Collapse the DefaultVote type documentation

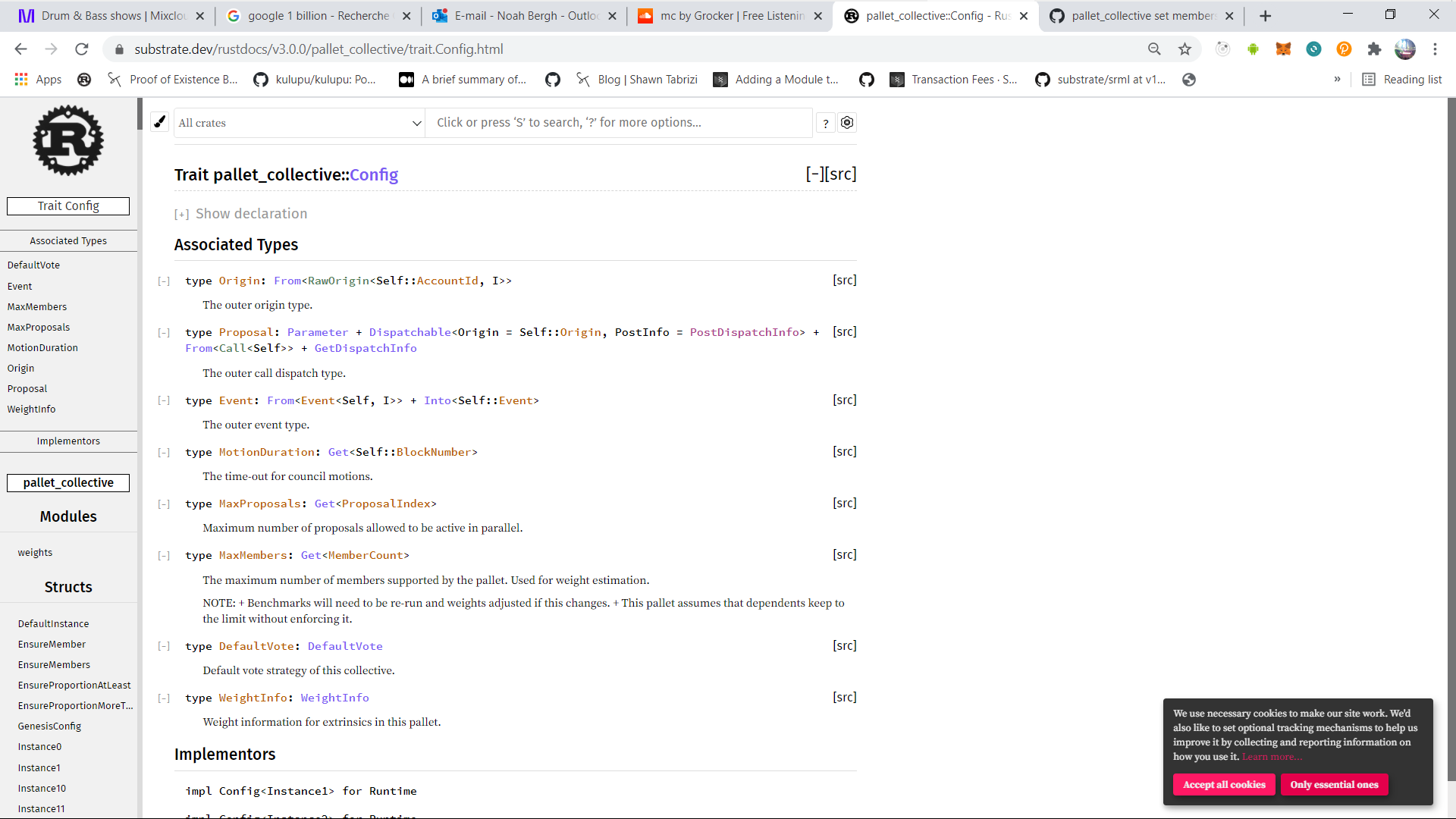[164, 647]
